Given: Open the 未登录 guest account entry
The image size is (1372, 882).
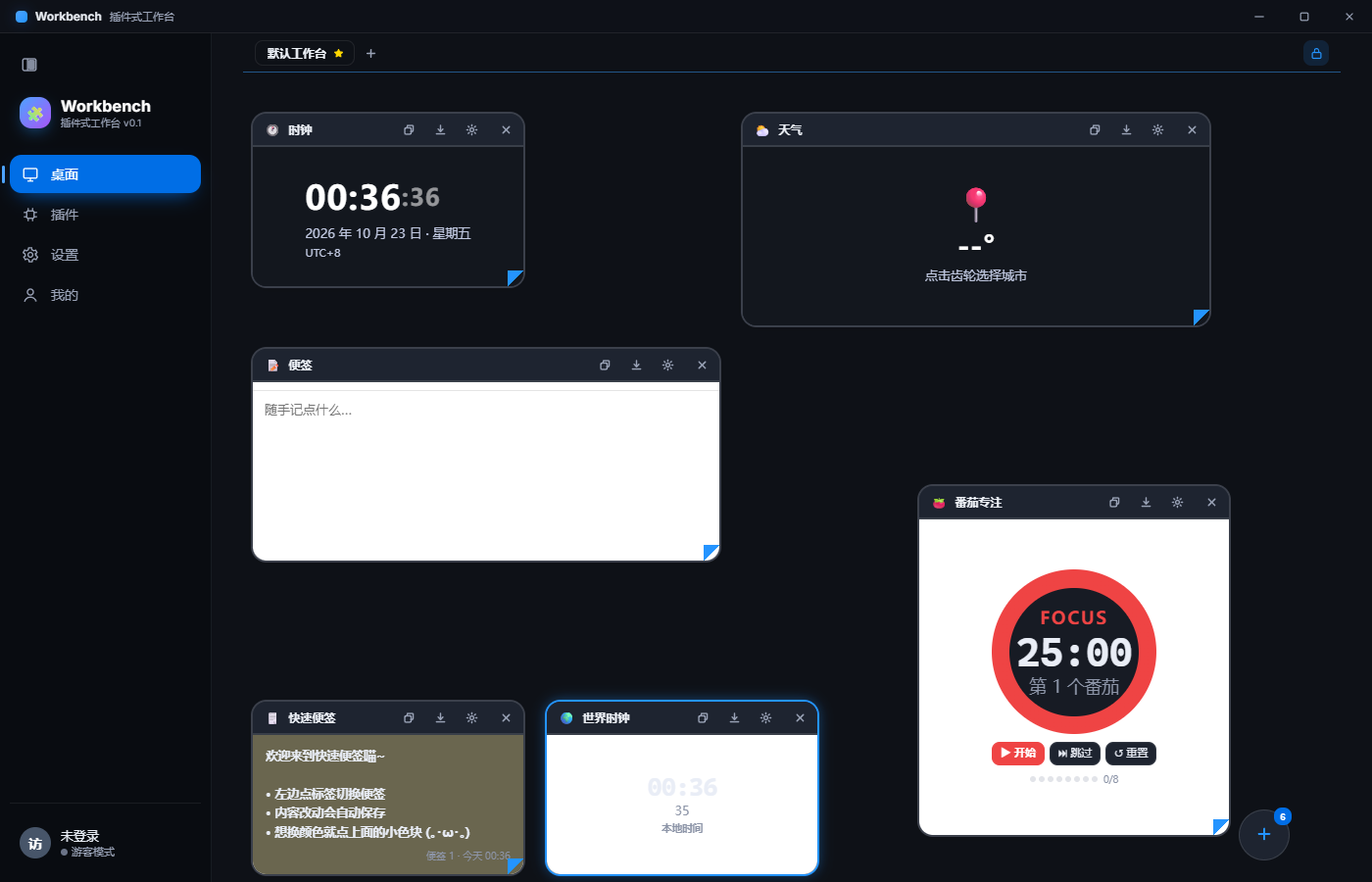Looking at the screenshot, I should pyautogui.click(x=105, y=843).
